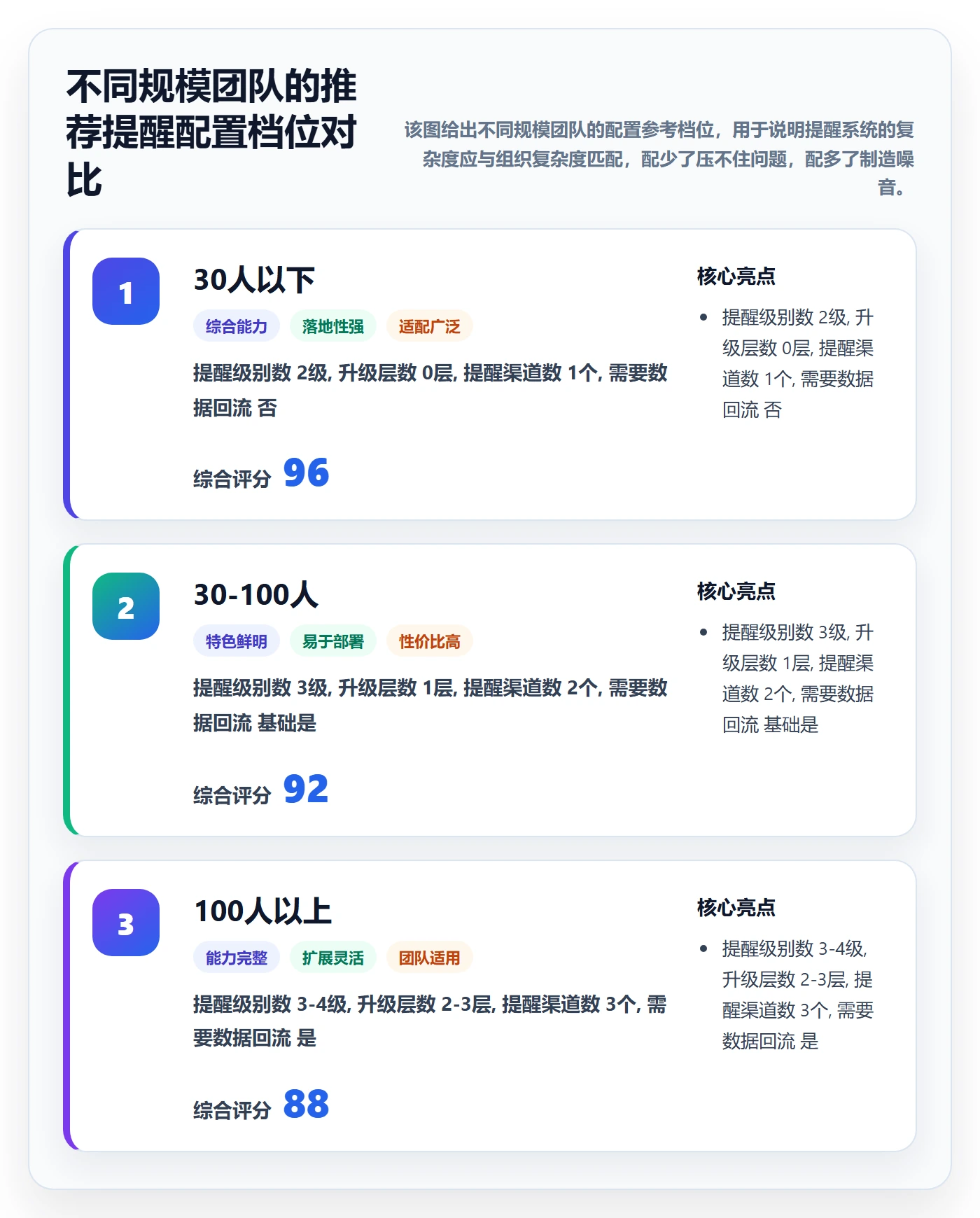980x1218 pixels.
Task: Click the score value 88
Action: click(x=306, y=1104)
